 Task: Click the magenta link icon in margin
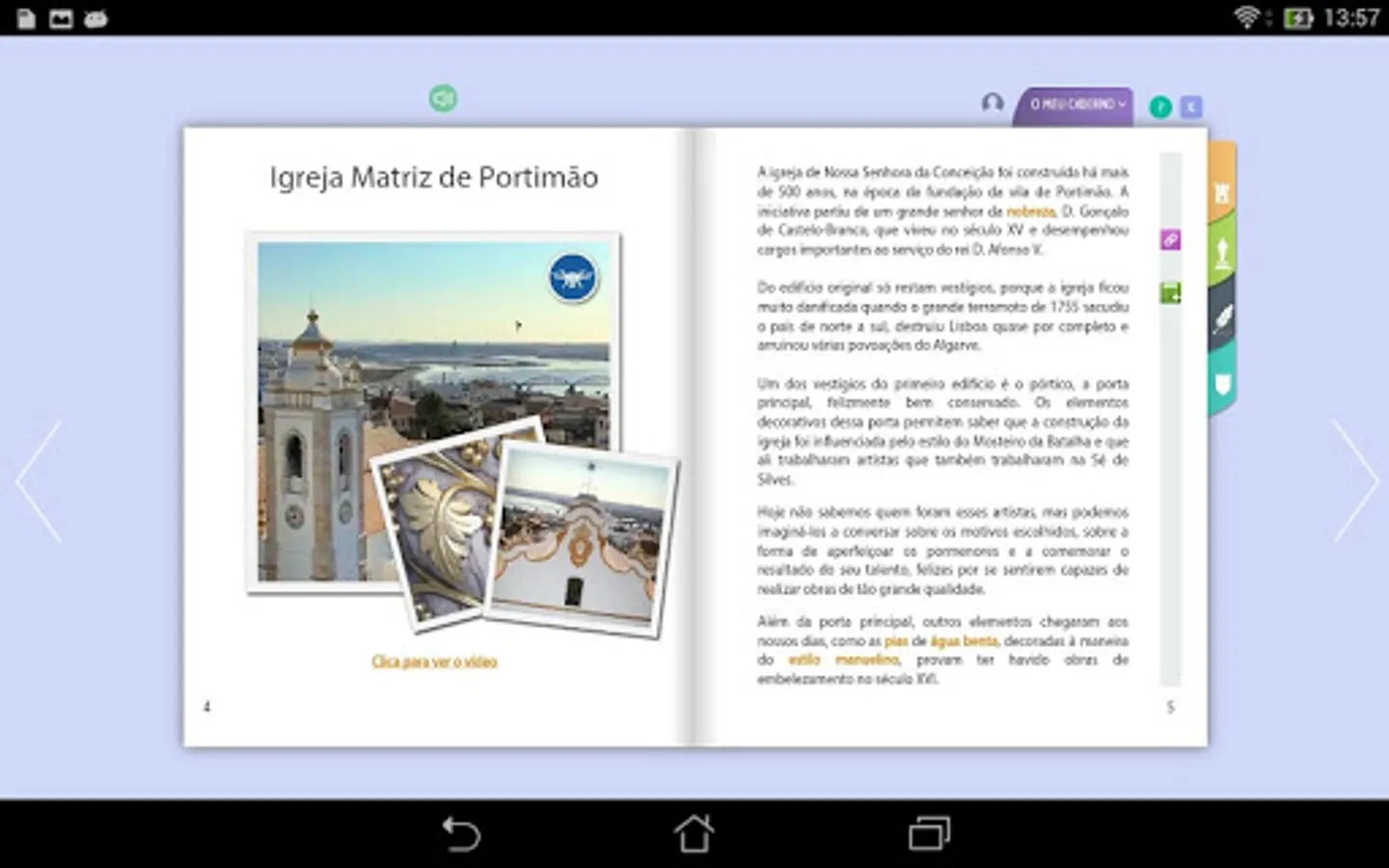(1170, 239)
